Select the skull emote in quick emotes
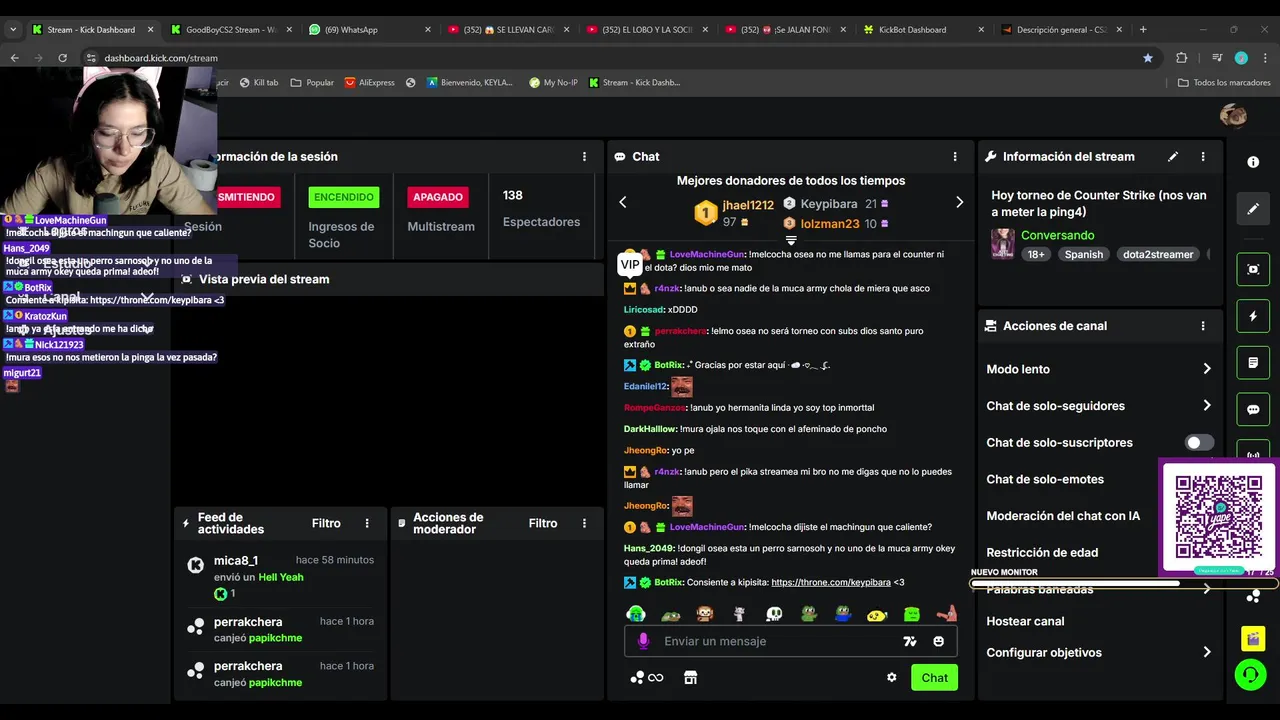Viewport: 1280px width, 720px height. tap(774, 613)
